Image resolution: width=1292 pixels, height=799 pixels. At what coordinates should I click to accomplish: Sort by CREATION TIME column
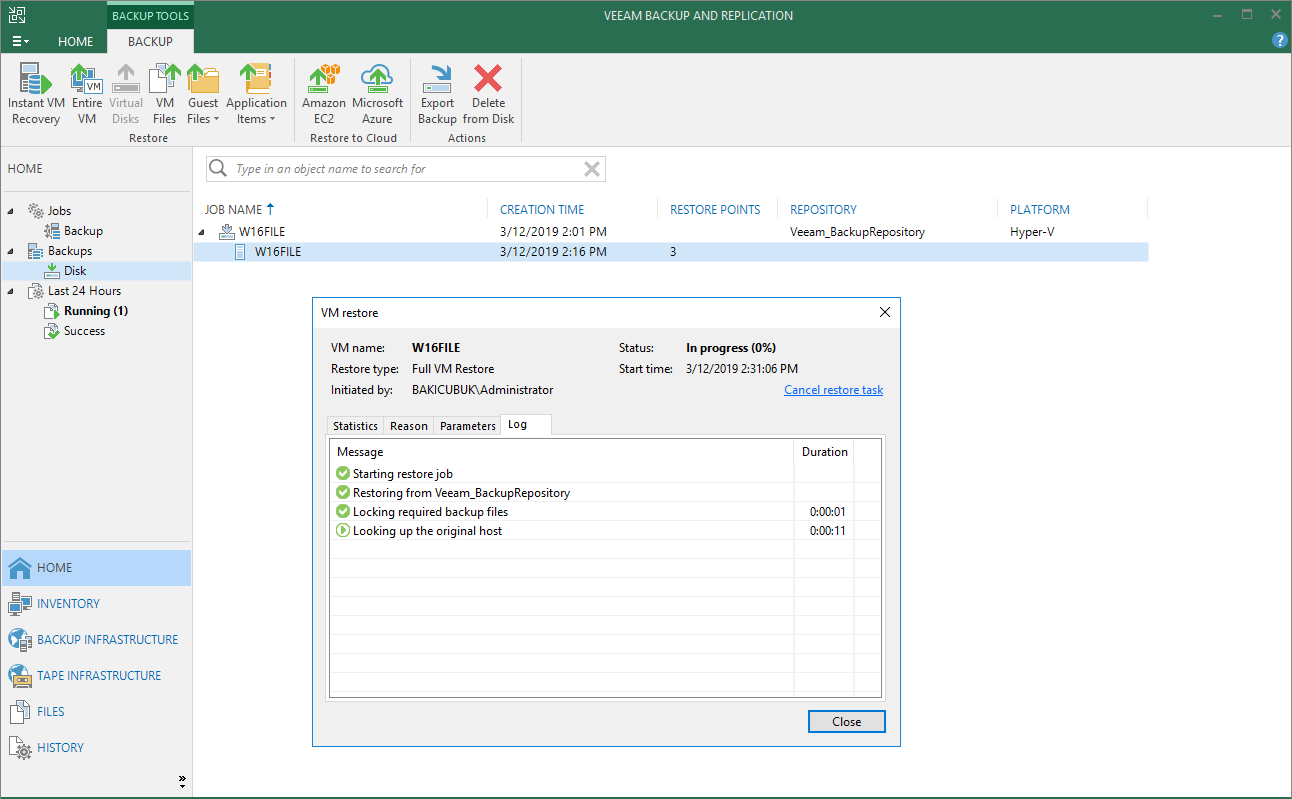coord(542,210)
